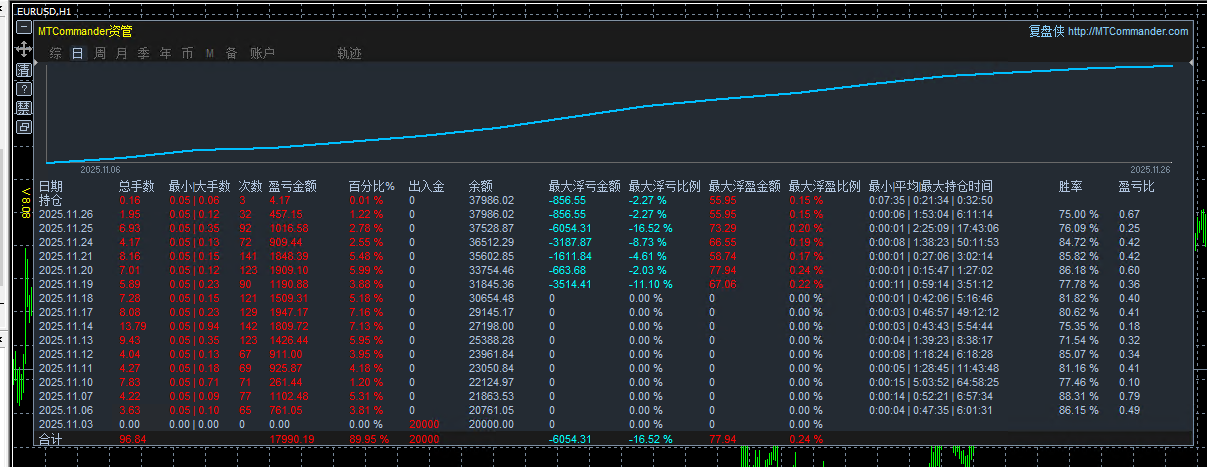Select the 2025.11.19 date row
1207x467 pixels.
pos(66,284)
